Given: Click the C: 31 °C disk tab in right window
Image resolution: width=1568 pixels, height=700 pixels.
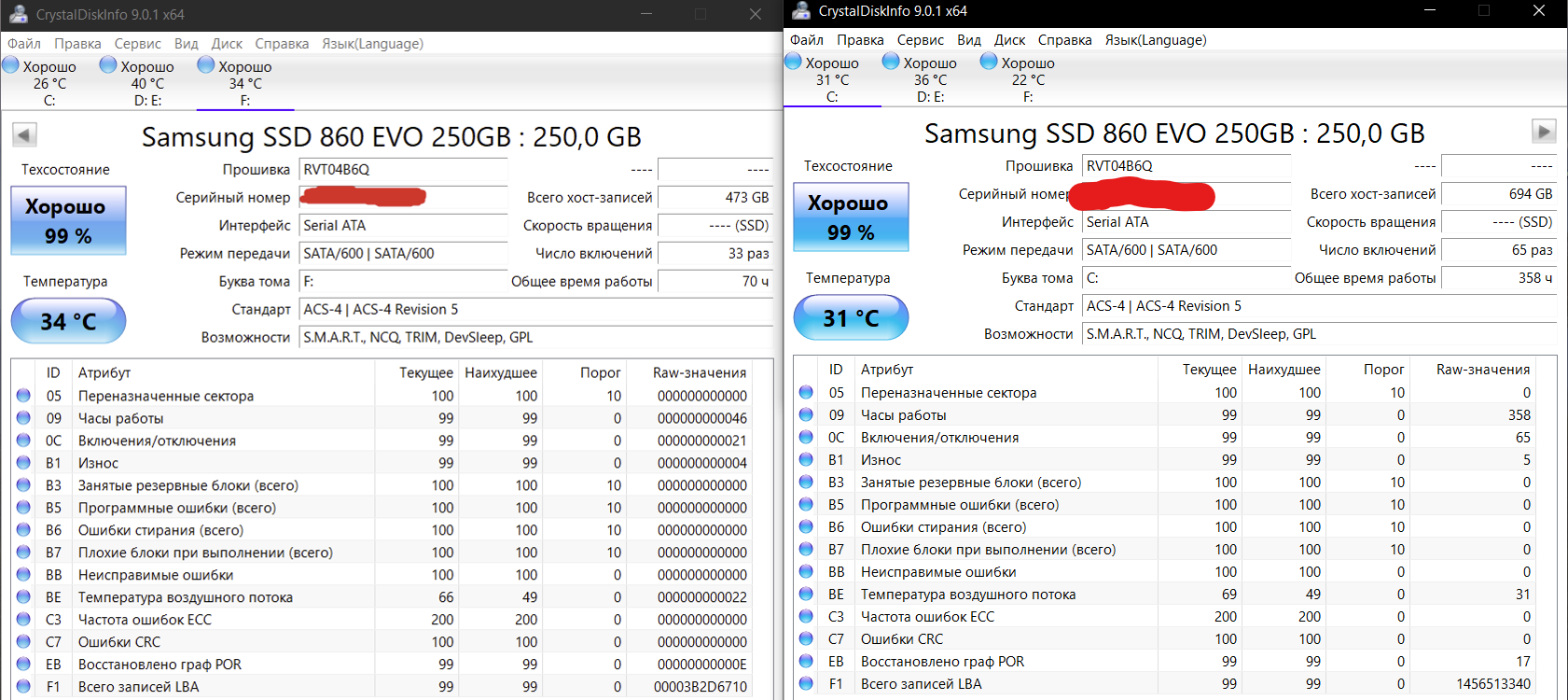Looking at the screenshot, I should coord(832,79).
